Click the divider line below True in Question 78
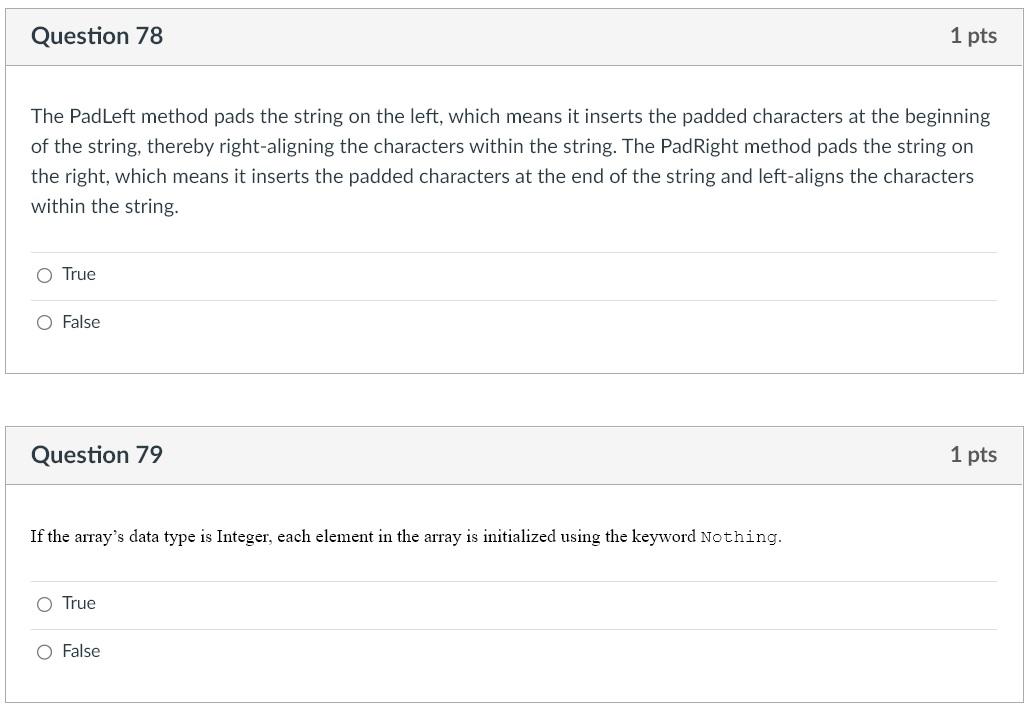1029x714 pixels. tap(515, 298)
